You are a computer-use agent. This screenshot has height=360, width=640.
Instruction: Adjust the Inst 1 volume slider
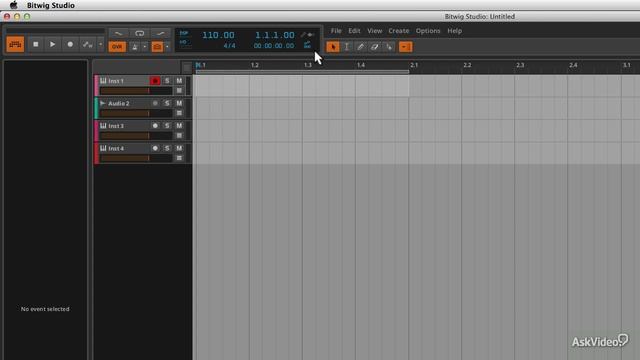(x=136, y=91)
